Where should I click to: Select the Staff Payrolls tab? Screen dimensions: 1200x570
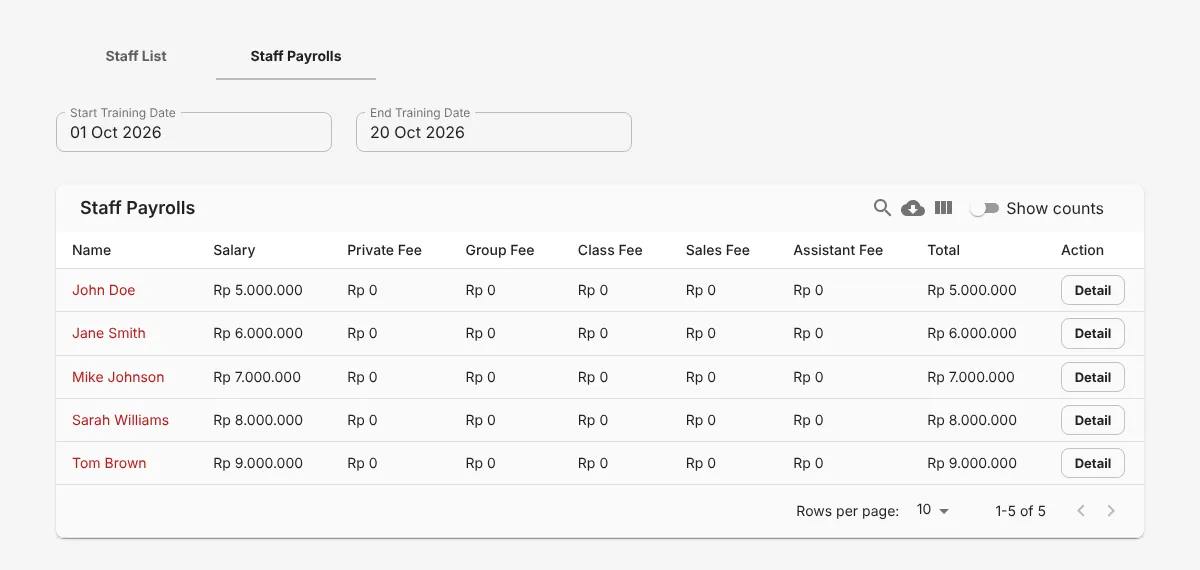coord(296,56)
